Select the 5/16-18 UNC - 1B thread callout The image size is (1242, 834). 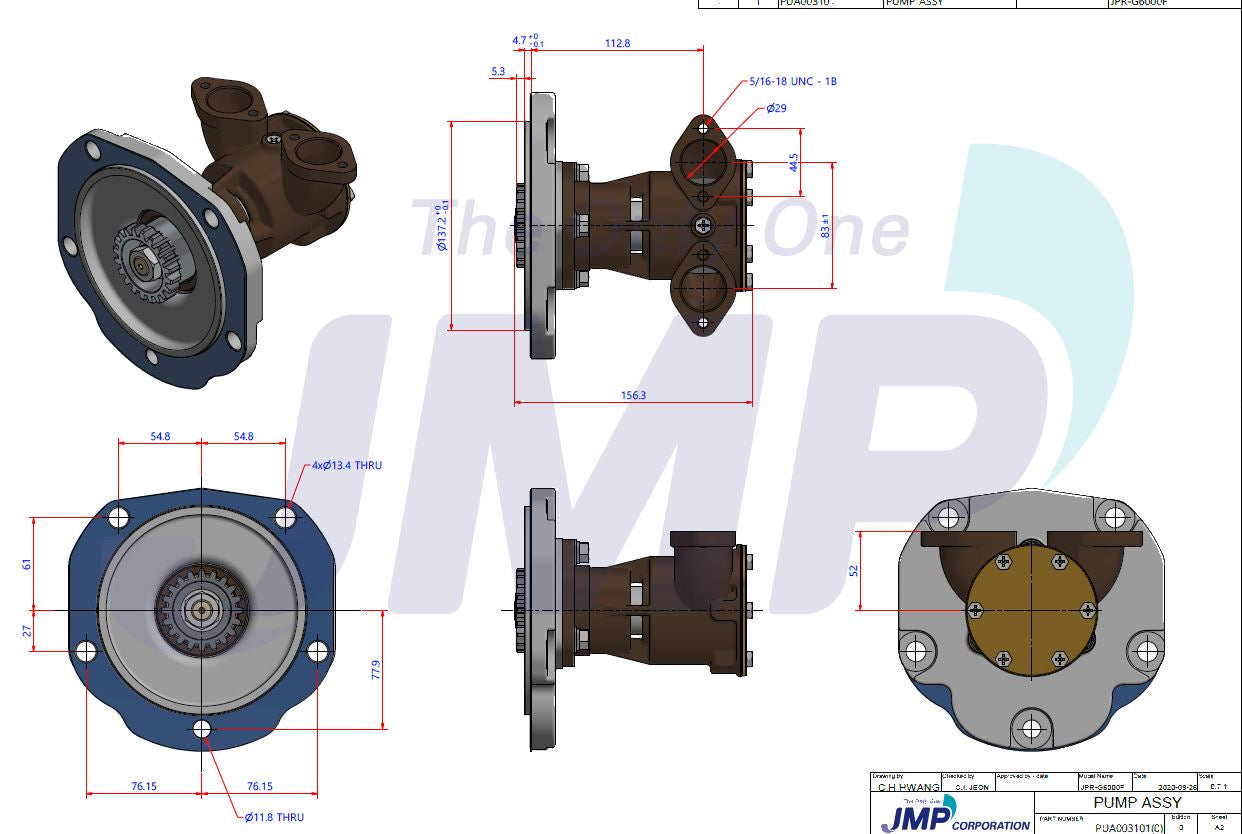[793, 81]
